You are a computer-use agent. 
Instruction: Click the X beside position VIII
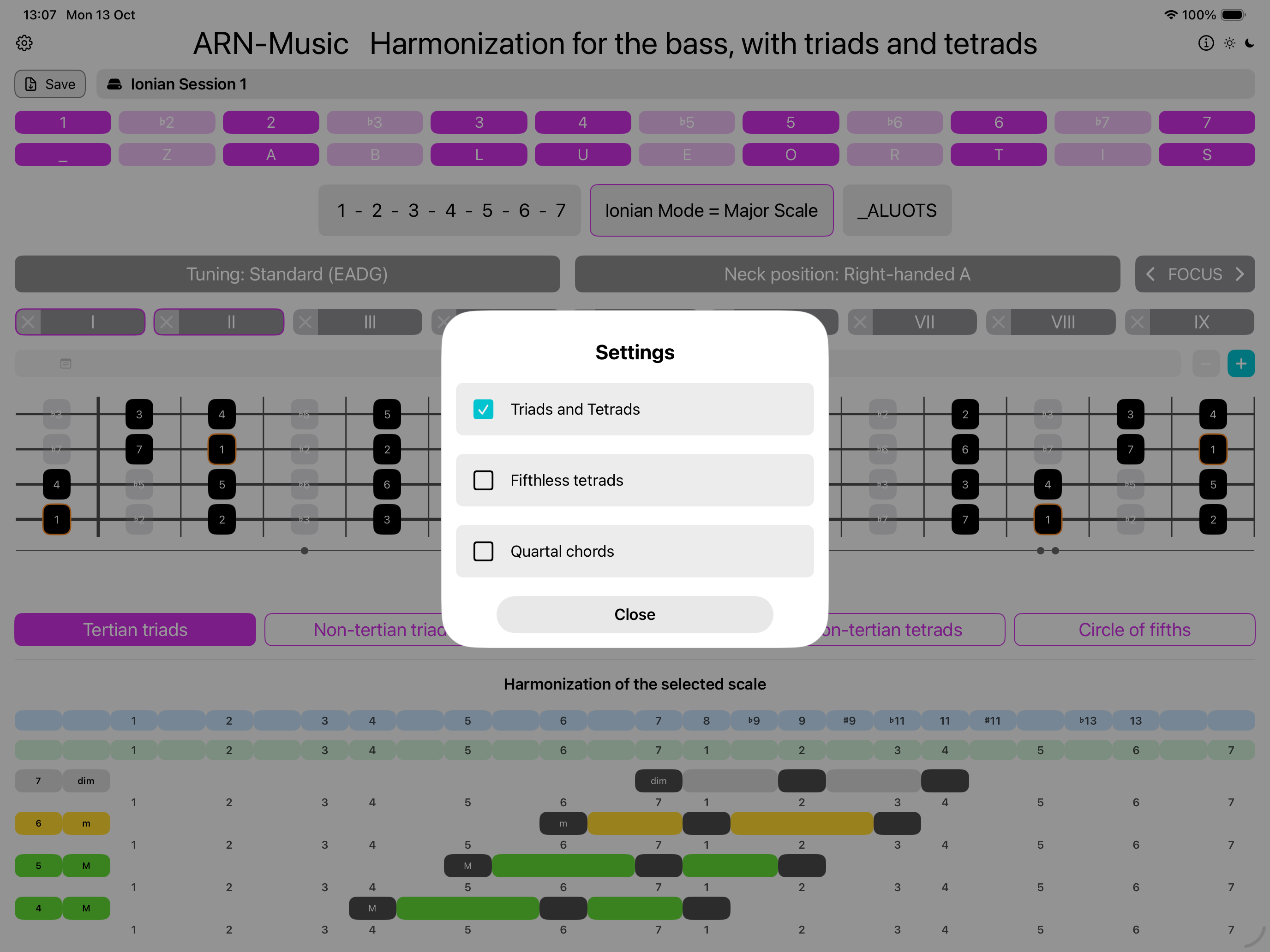pos(999,322)
